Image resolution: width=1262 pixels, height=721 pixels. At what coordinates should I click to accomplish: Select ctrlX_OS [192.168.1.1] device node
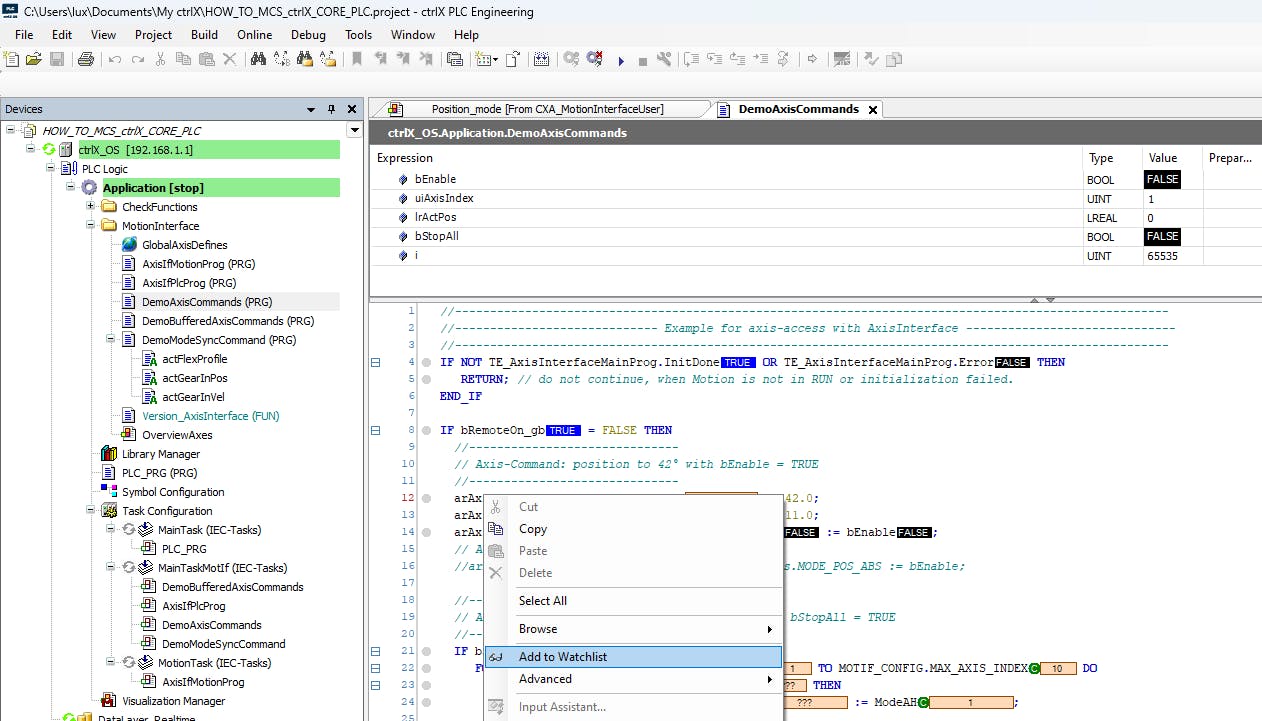coord(135,150)
